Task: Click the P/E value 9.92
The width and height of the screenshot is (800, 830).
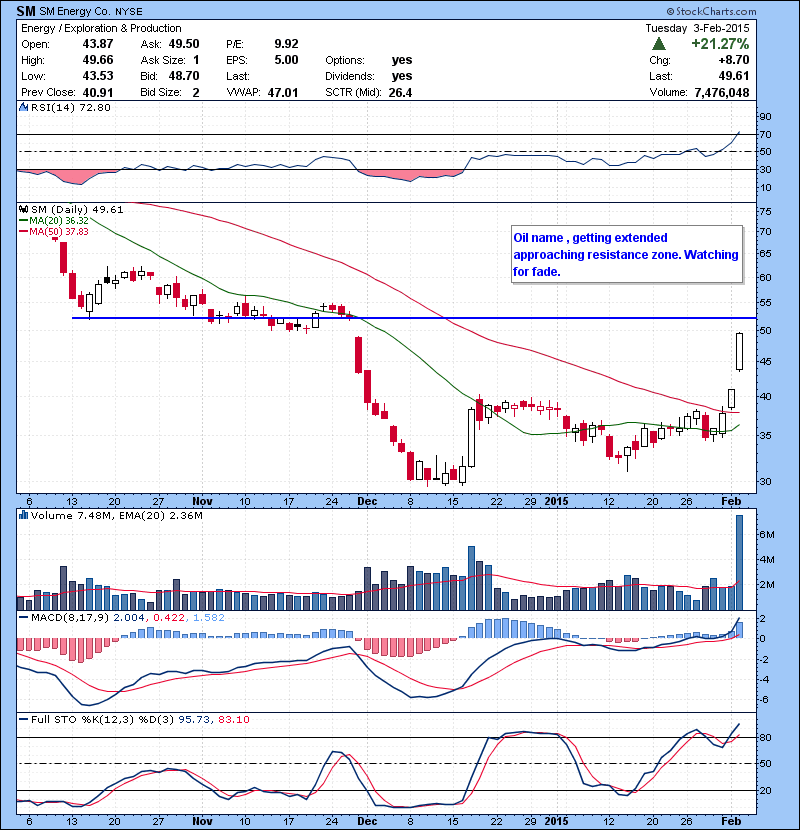Action: 286,44
